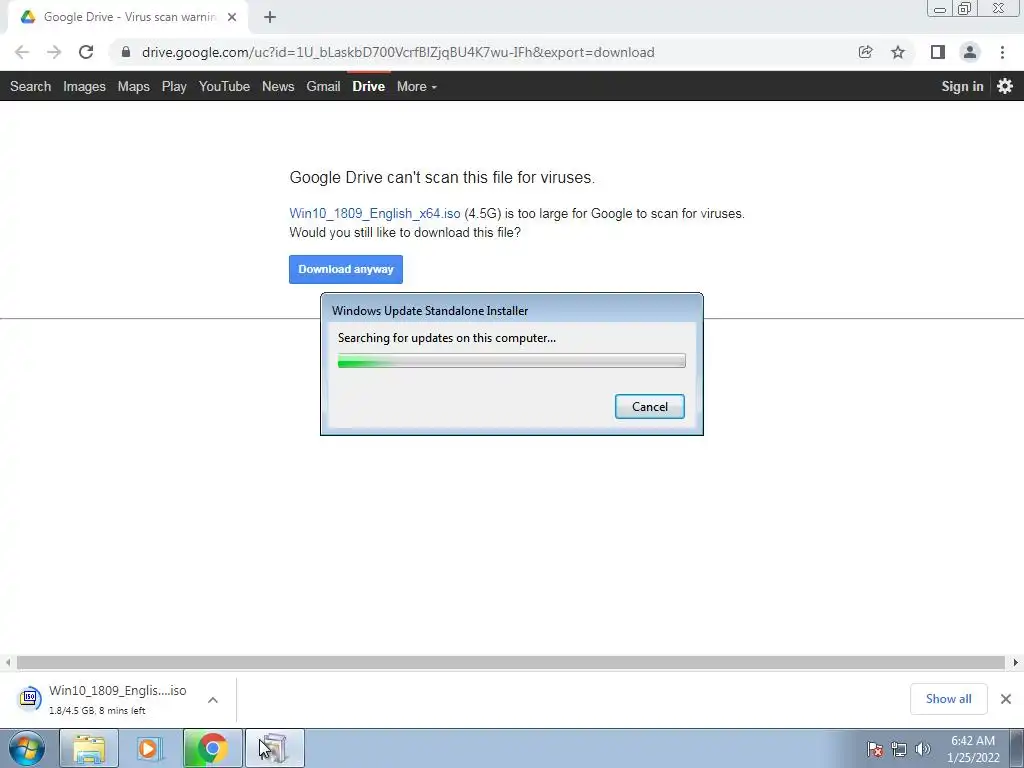Open the Chrome profile avatar

(x=970, y=52)
